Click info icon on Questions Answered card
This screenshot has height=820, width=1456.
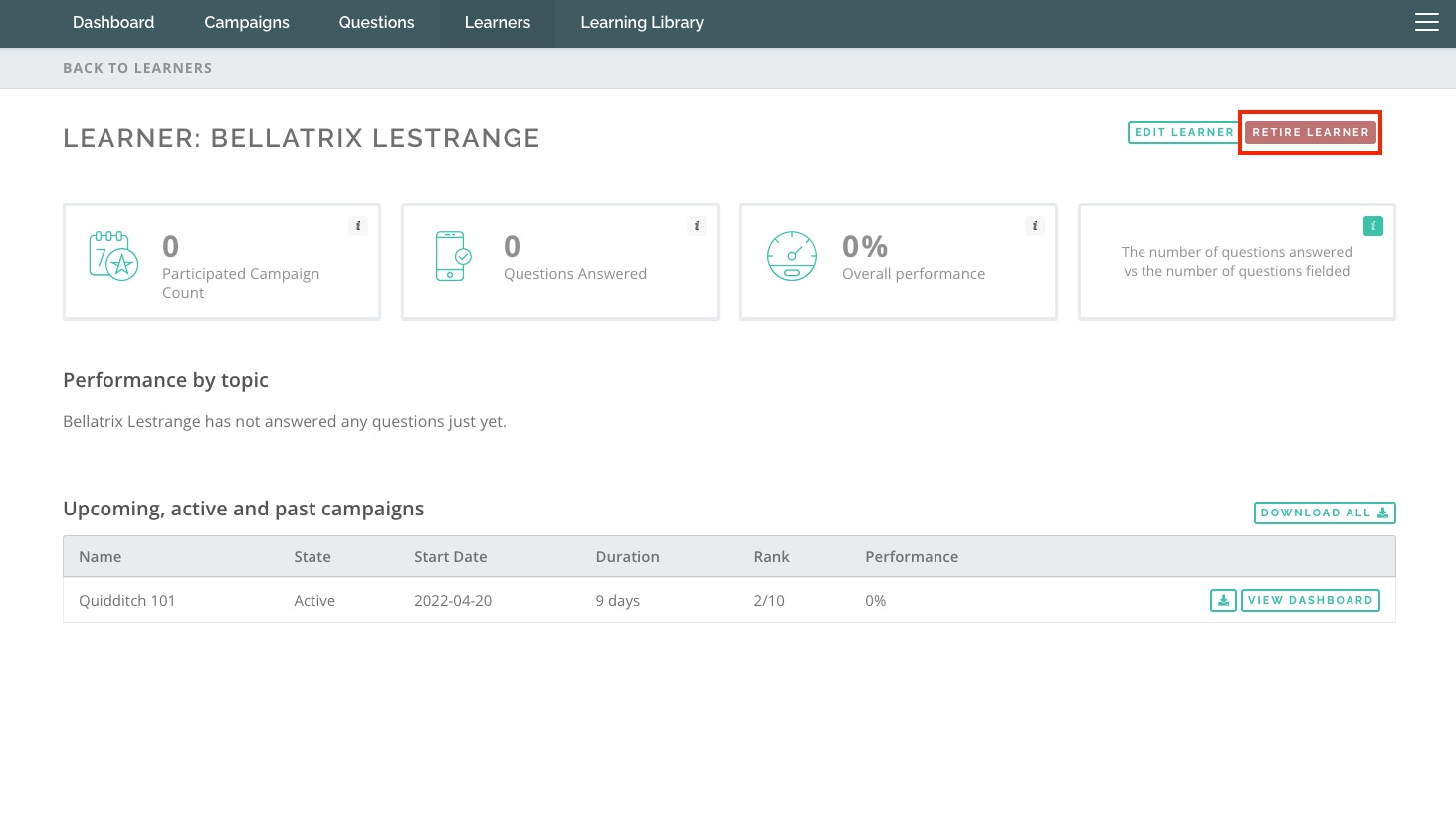[697, 226]
